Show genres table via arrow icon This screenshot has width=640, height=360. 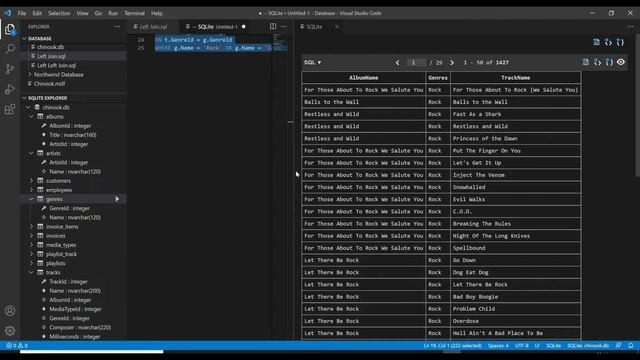click(117, 199)
